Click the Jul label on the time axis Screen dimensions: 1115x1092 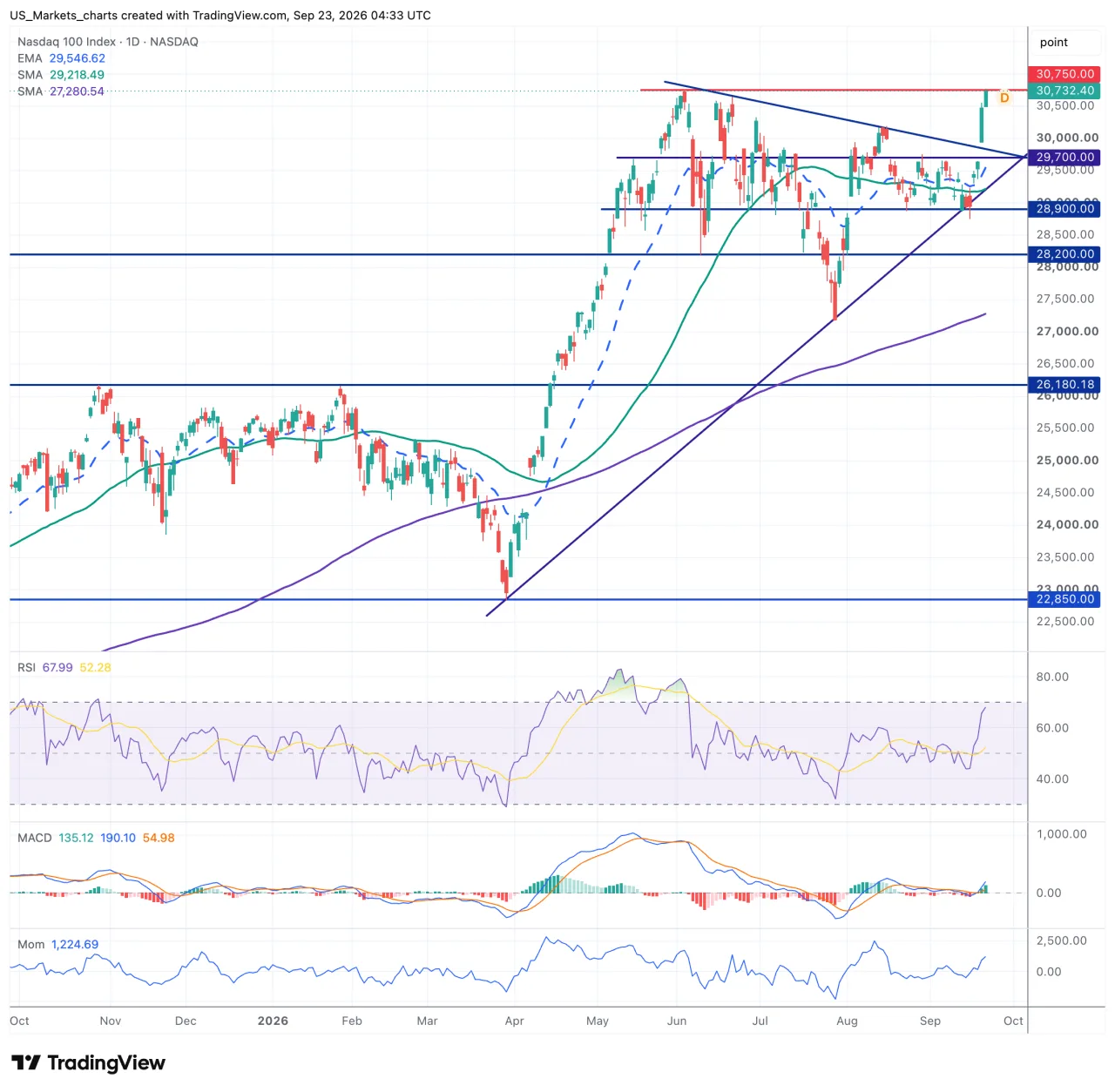coord(760,1021)
